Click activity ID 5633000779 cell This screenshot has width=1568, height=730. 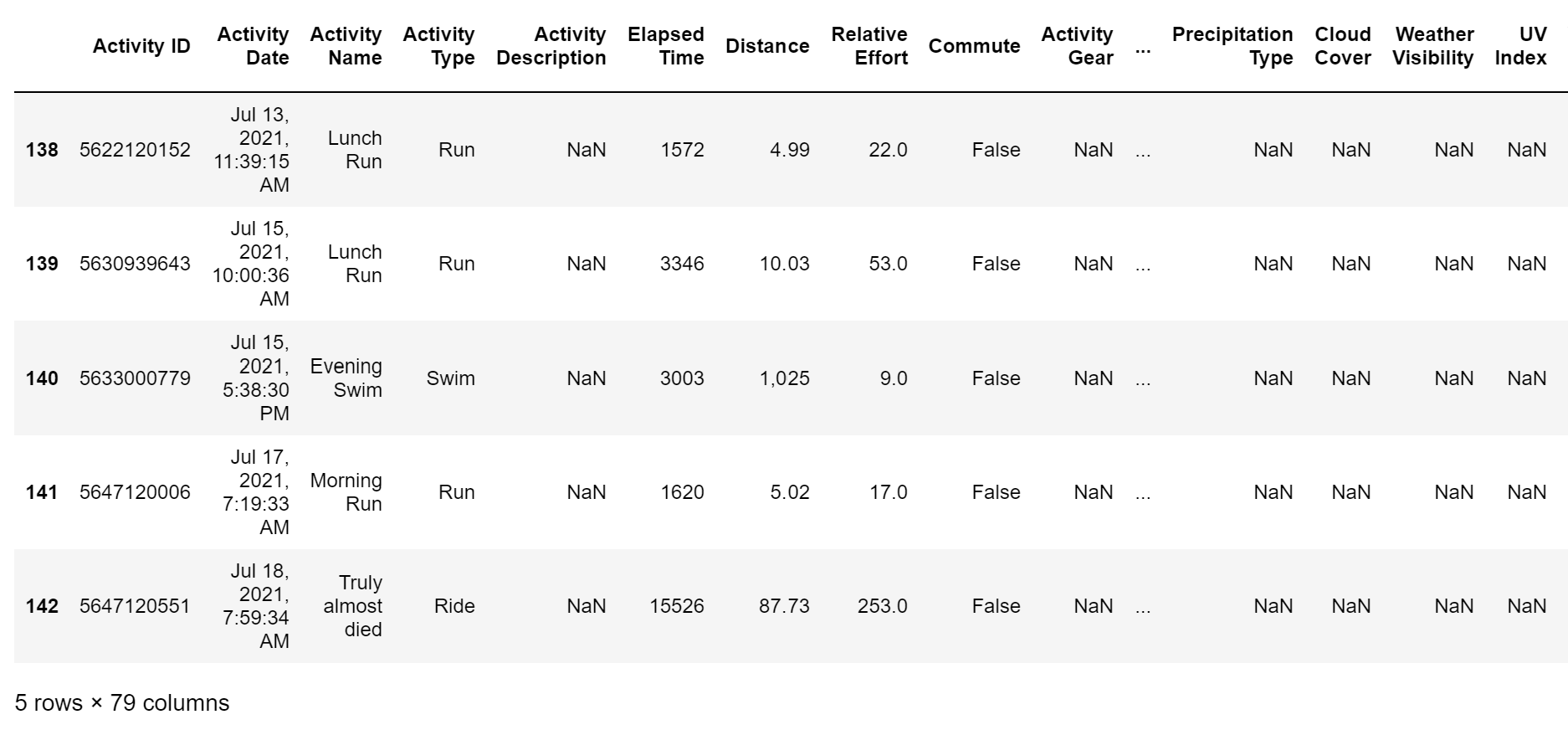(x=135, y=378)
